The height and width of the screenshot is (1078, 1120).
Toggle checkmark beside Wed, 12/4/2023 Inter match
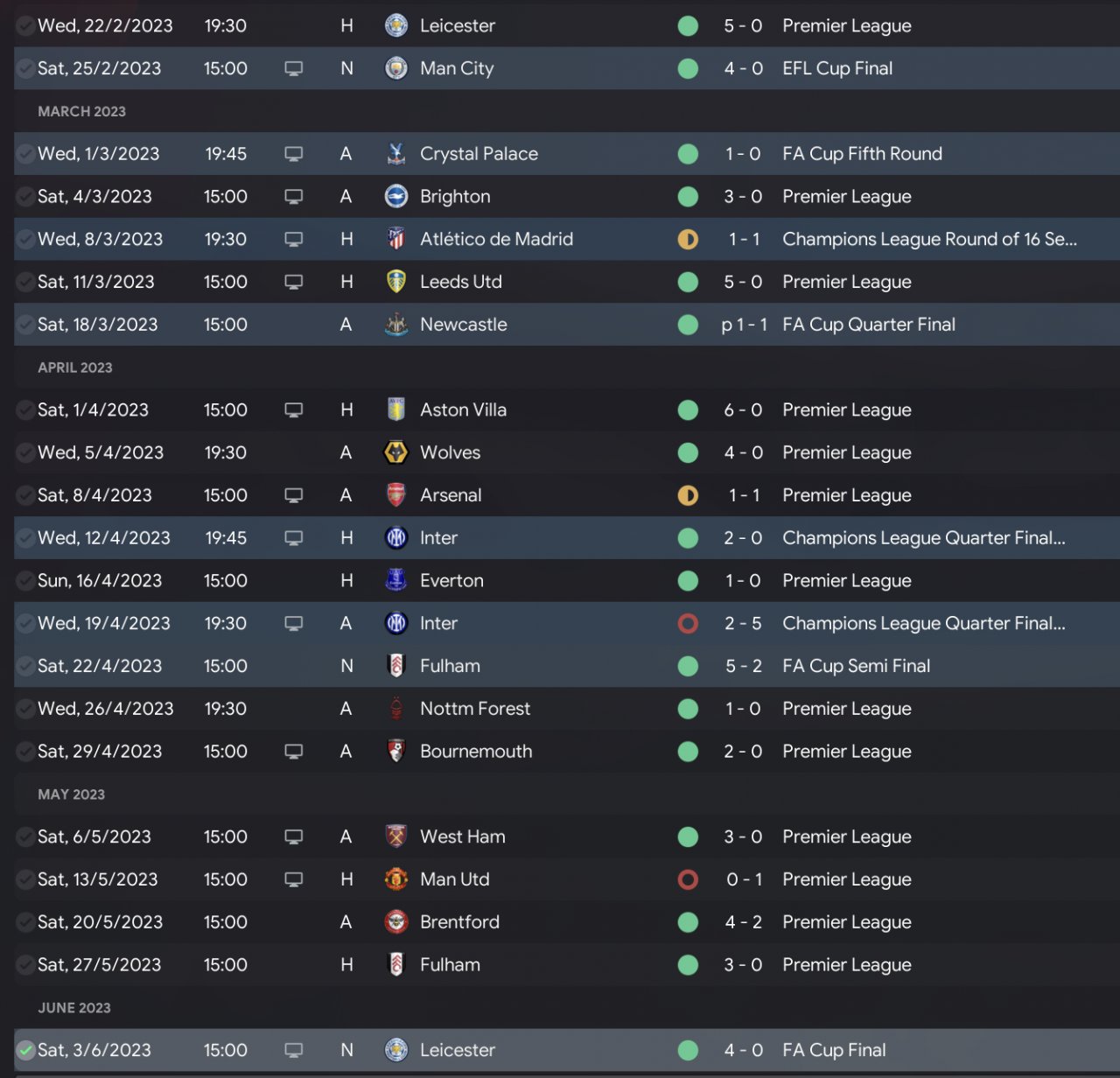pyautogui.click(x=26, y=538)
